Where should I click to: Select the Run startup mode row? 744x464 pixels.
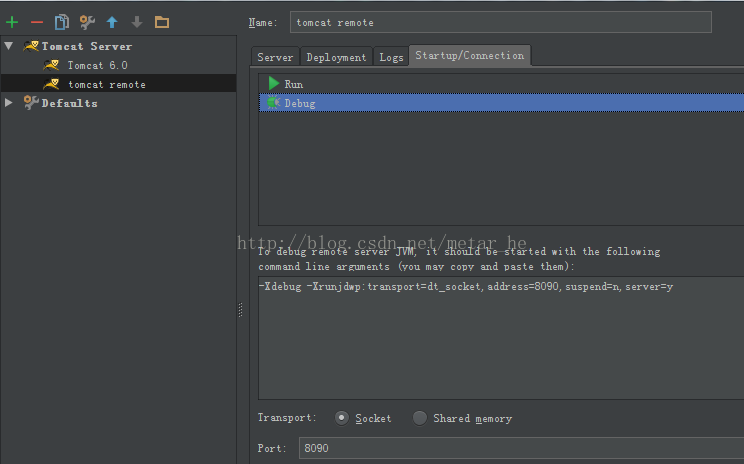point(502,84)
